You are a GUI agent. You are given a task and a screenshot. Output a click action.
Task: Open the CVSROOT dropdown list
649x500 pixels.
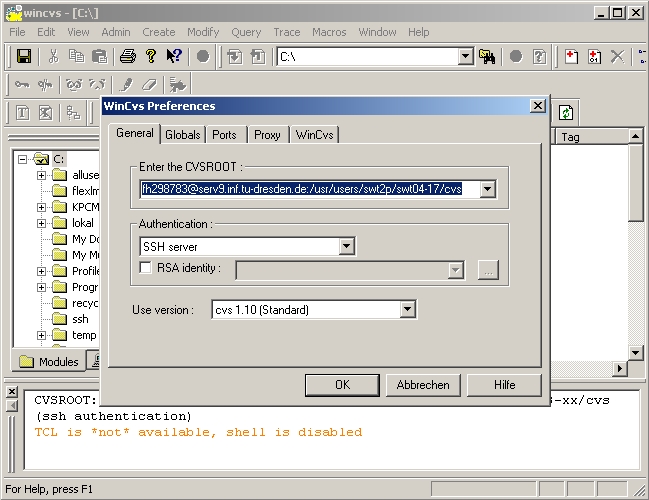click(x=488, y=189)
